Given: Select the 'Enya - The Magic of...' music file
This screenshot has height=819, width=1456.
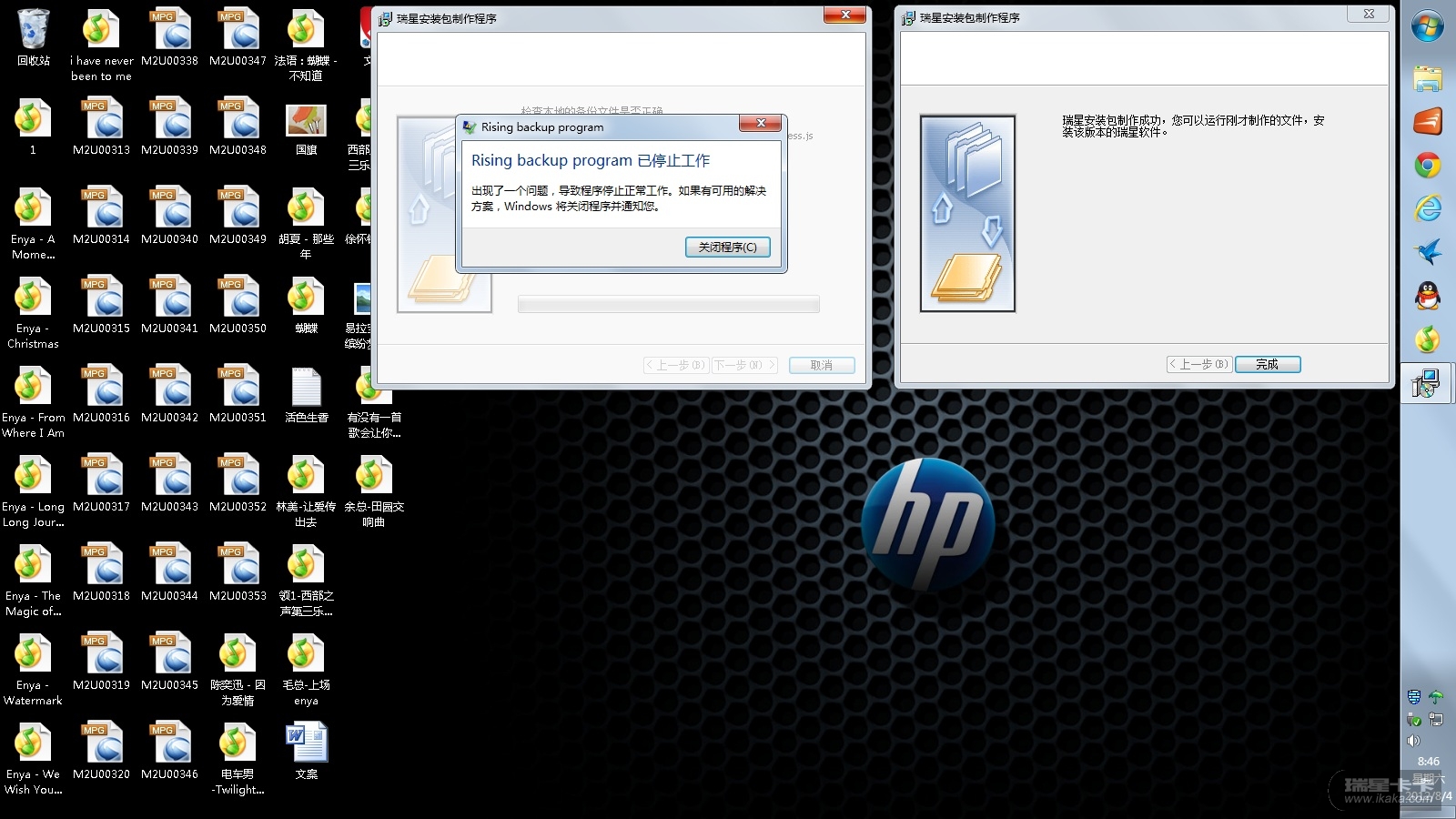Looking at the screenshot, I should tap(33, 581).
